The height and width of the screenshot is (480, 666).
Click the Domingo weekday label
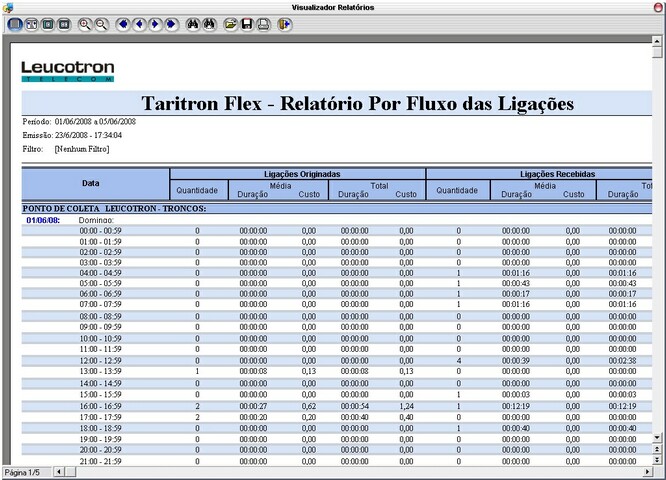[x=96, y=220]
